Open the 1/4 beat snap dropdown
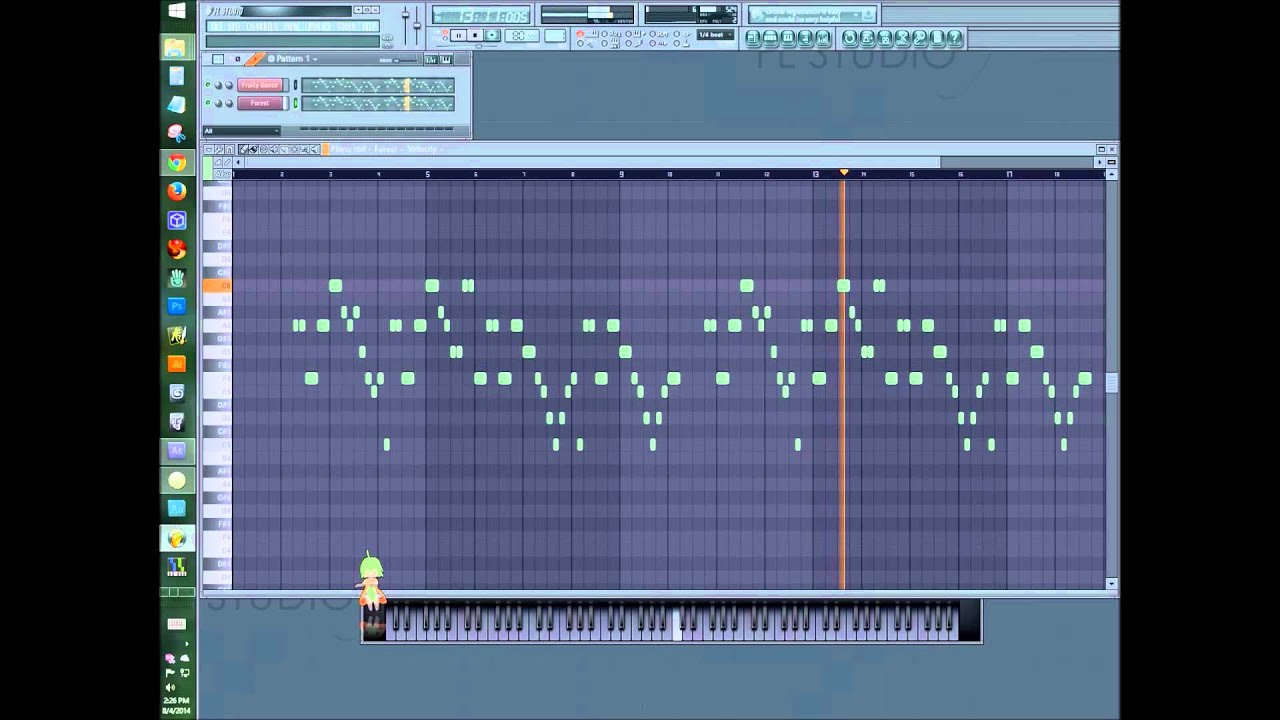Viewport: 1280px width, 720px height. (716, 34)
